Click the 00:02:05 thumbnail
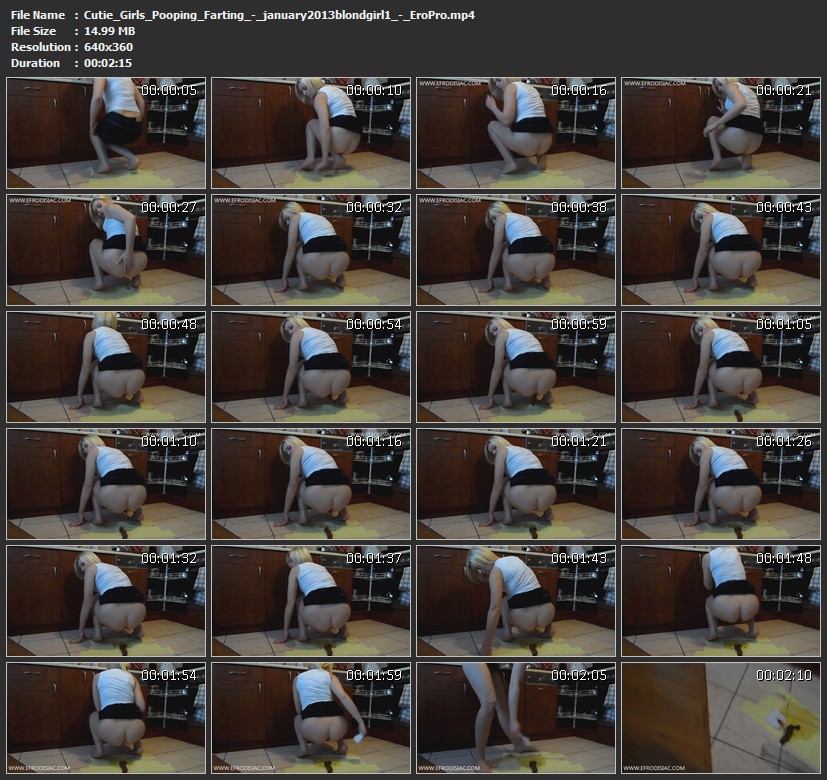The height and width of the screenshot is (780, 827). (x=515, y=717)
